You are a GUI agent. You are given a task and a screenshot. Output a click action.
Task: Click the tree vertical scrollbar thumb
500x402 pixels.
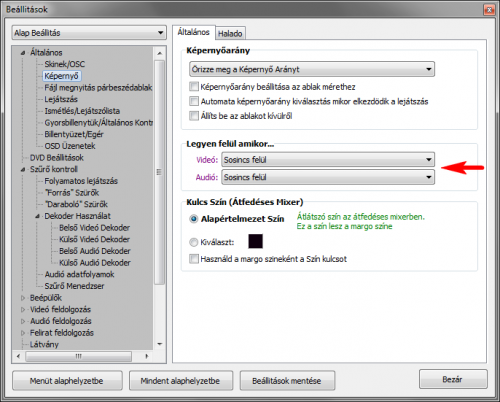click(160, 172)
